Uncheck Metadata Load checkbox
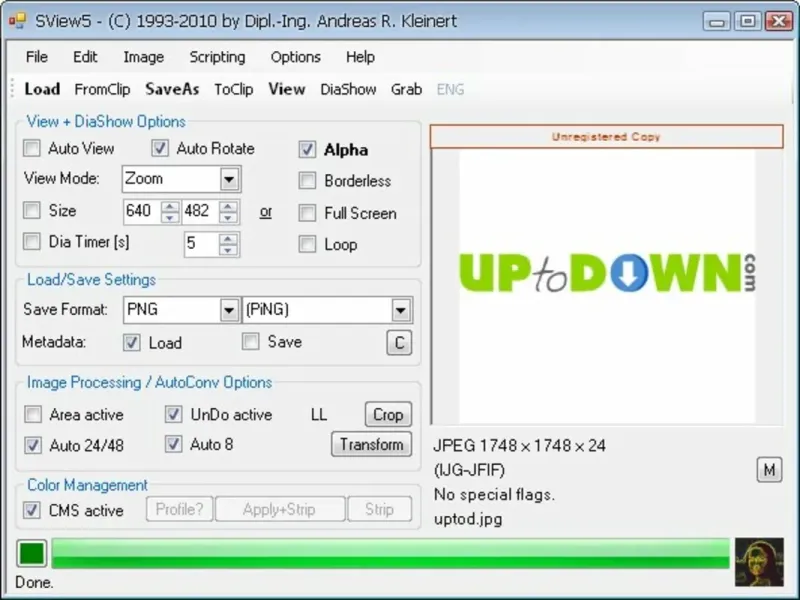 pos(132,342)
